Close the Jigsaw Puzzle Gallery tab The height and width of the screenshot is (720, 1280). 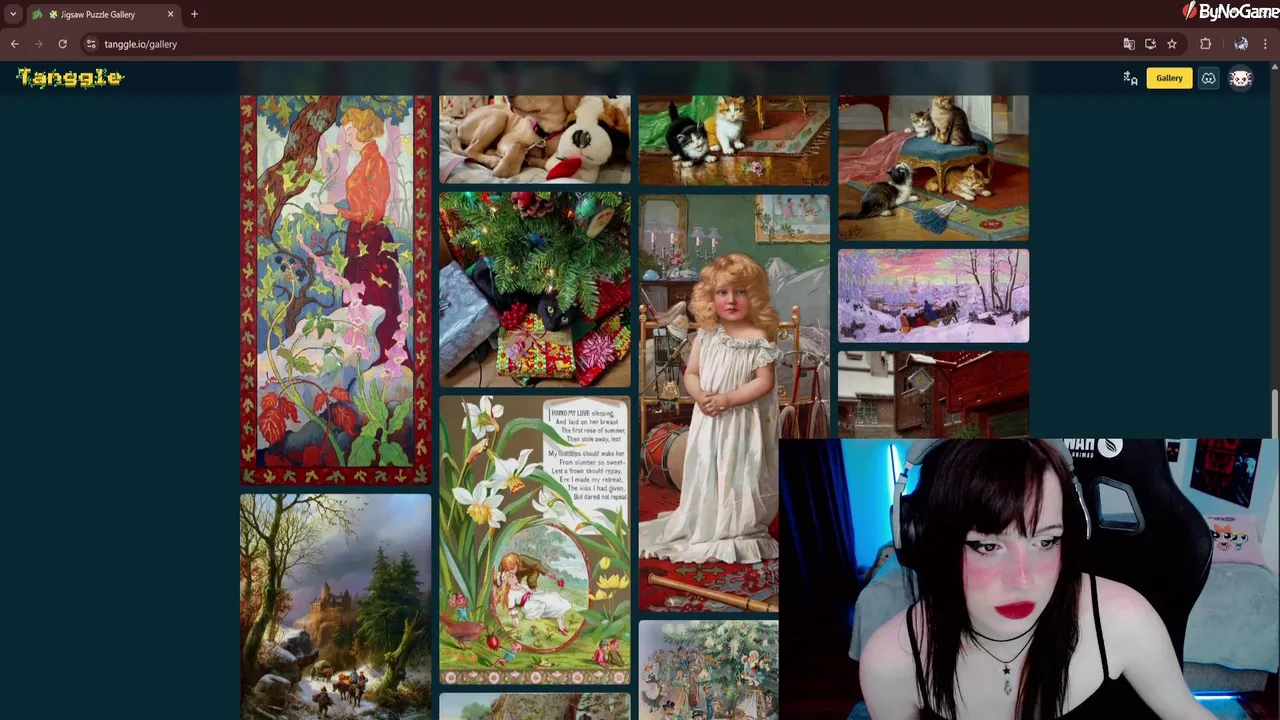170,14
